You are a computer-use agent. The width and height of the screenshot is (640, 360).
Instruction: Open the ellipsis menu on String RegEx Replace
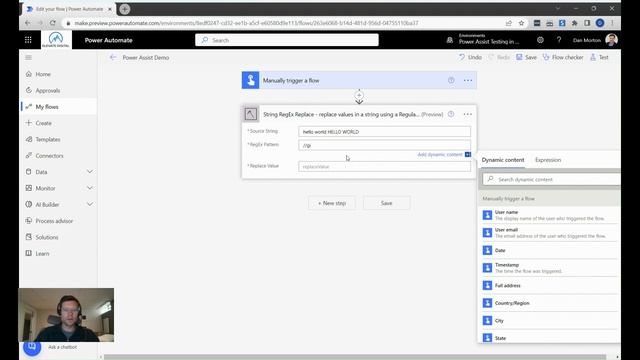tap(468, 114)
